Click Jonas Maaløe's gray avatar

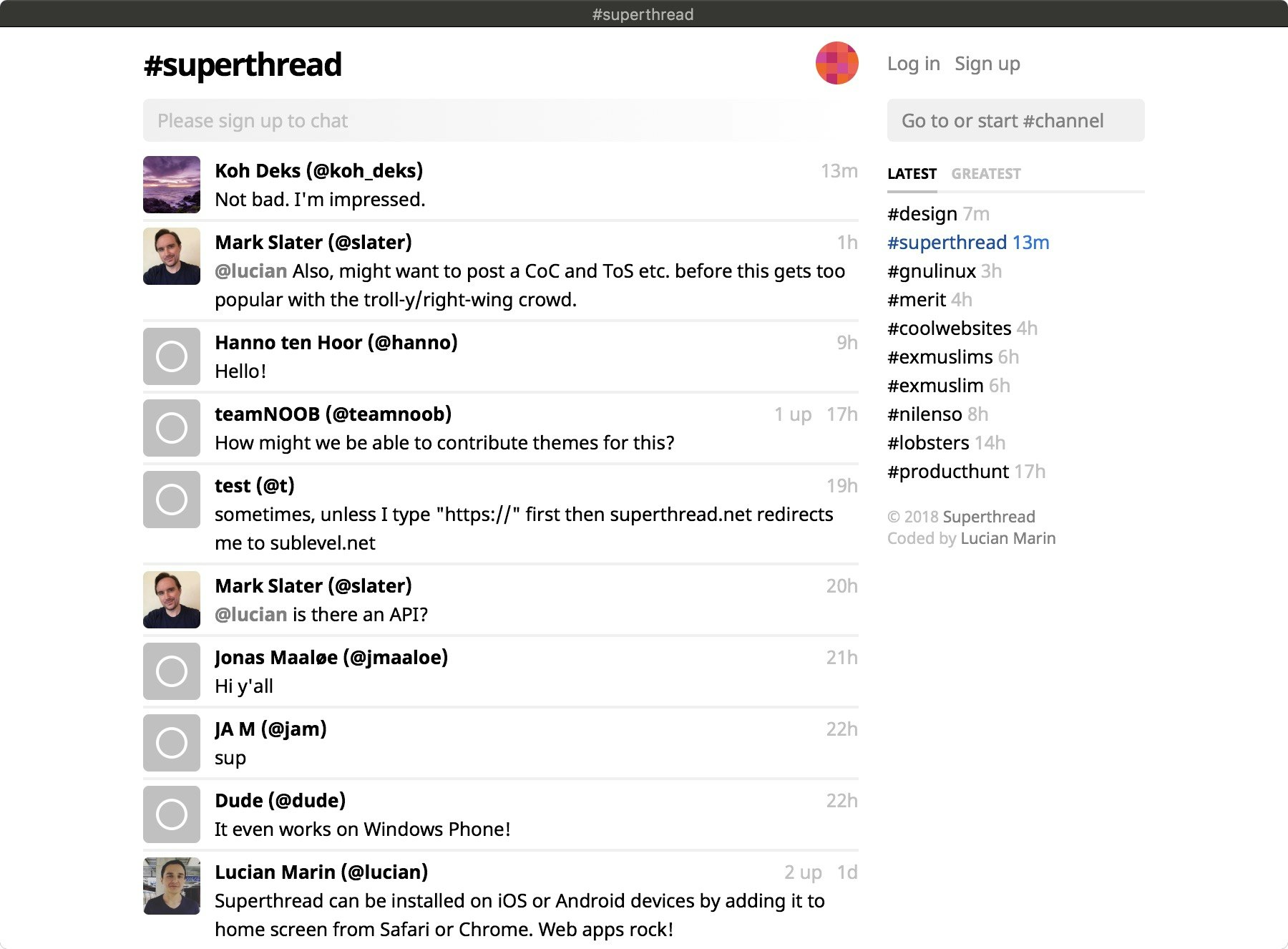click(x=171, y=671)
